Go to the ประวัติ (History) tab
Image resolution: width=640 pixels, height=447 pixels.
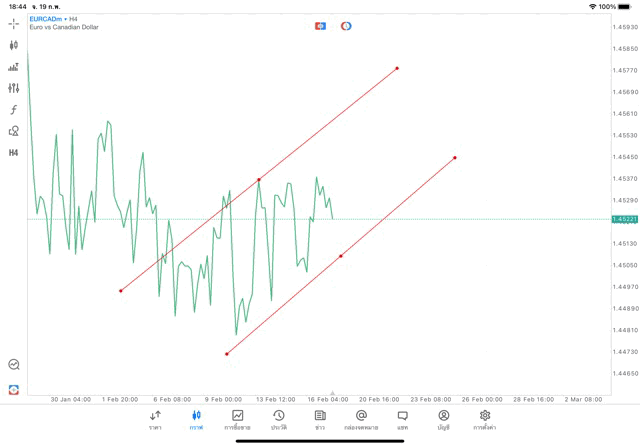[278, 419]
